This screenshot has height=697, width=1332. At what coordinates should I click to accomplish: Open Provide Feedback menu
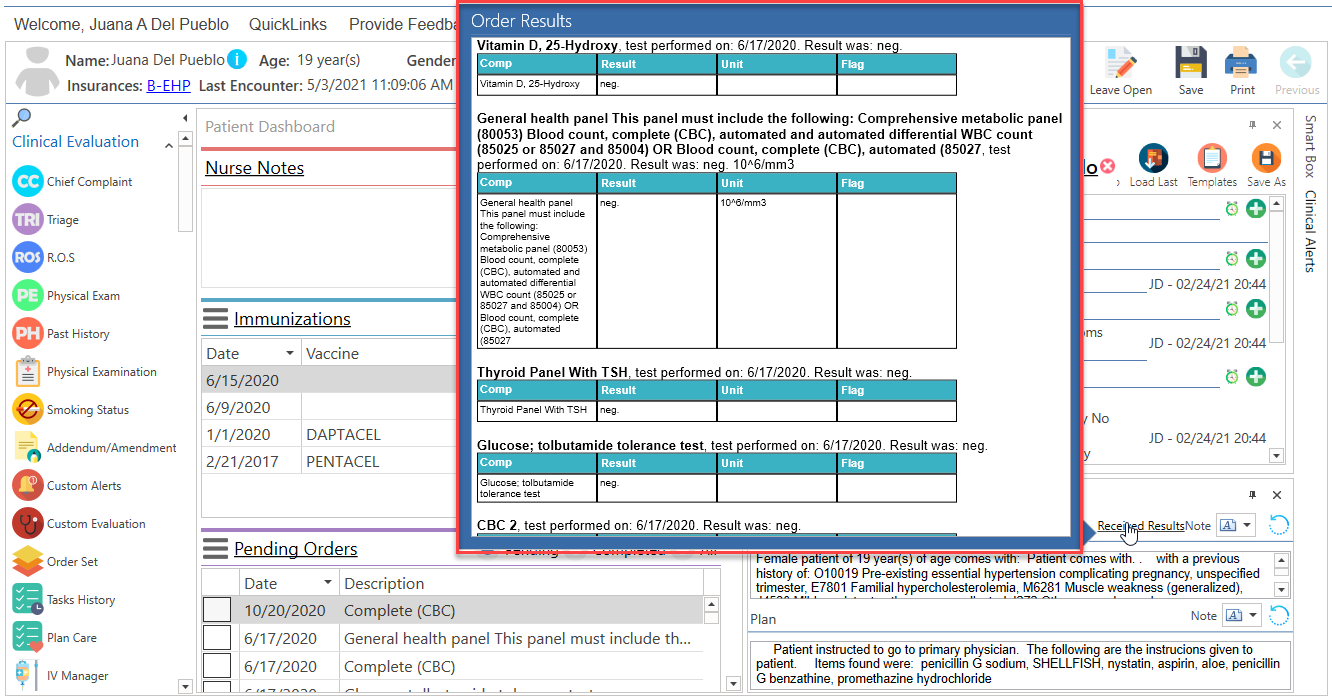404,24
